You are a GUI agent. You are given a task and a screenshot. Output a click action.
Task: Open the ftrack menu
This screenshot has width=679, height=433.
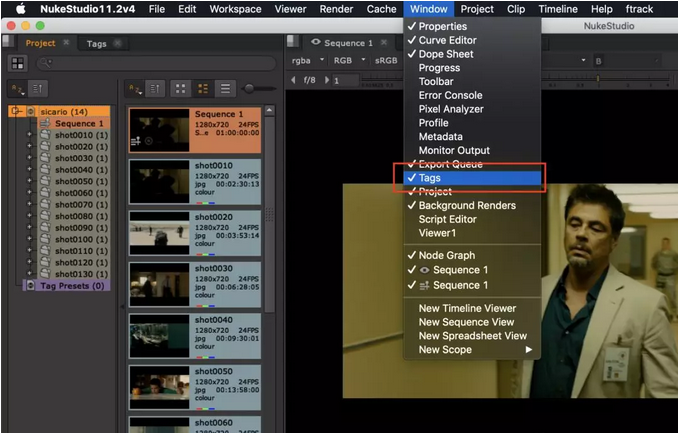639,9
